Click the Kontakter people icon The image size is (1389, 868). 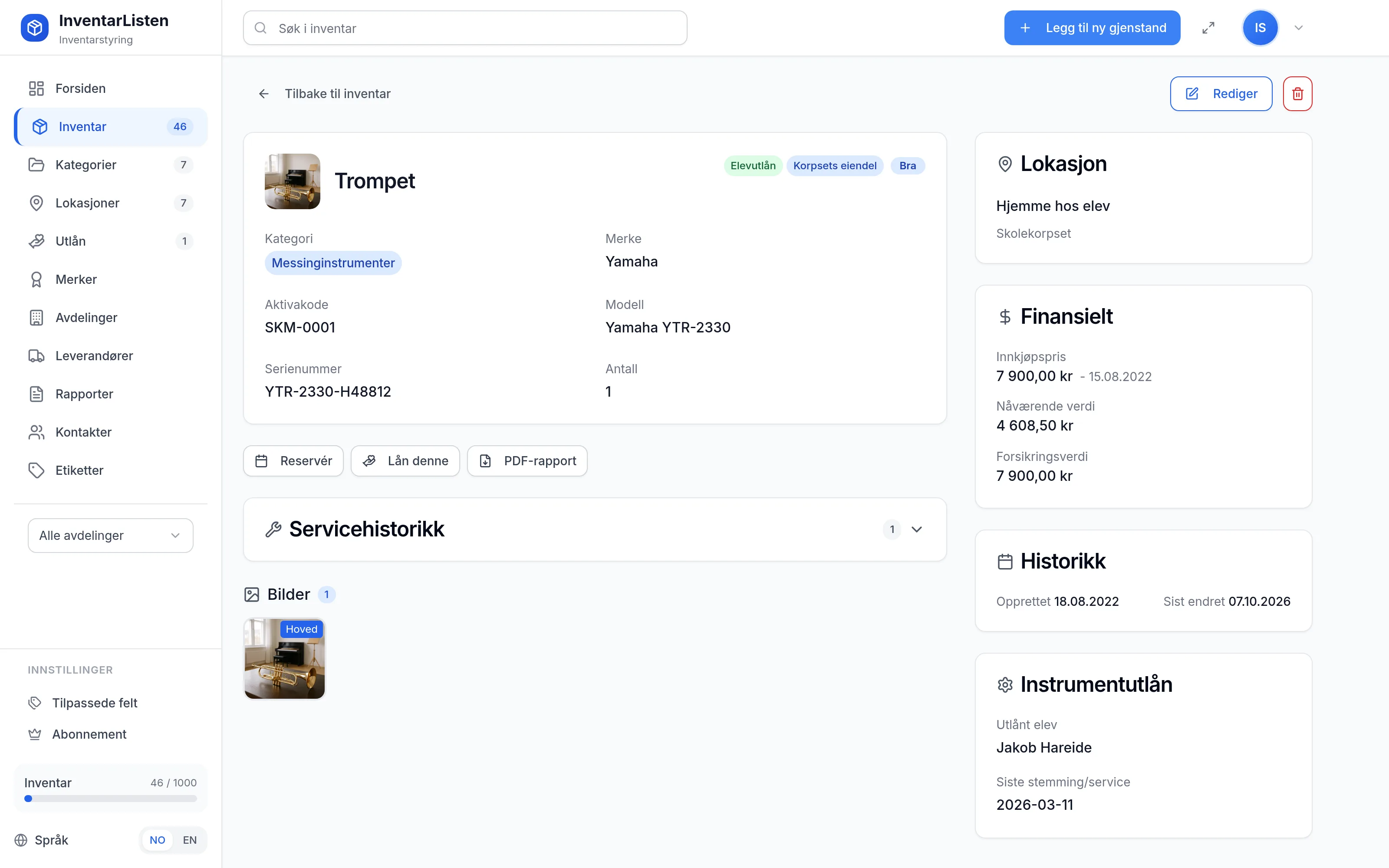tap(36, 432)
